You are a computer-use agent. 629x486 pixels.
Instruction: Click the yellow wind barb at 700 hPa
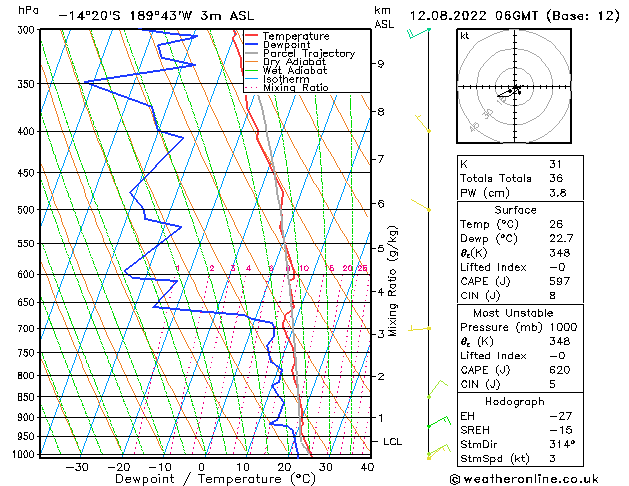(x=420, y=329)
